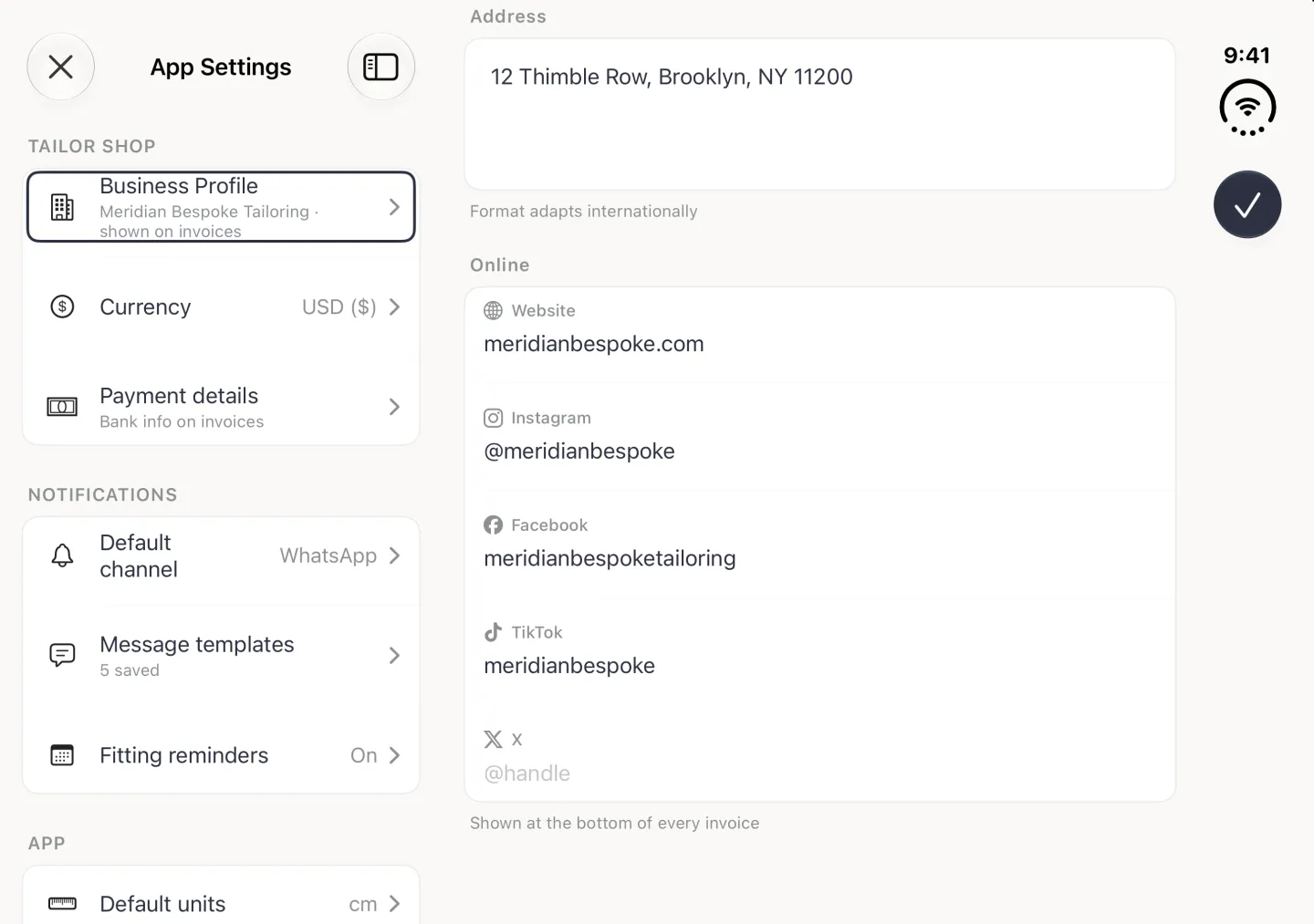Edit the Website field meridianbespoke.com
Viewport: 1314px width, 924px height.
(819, 344)
